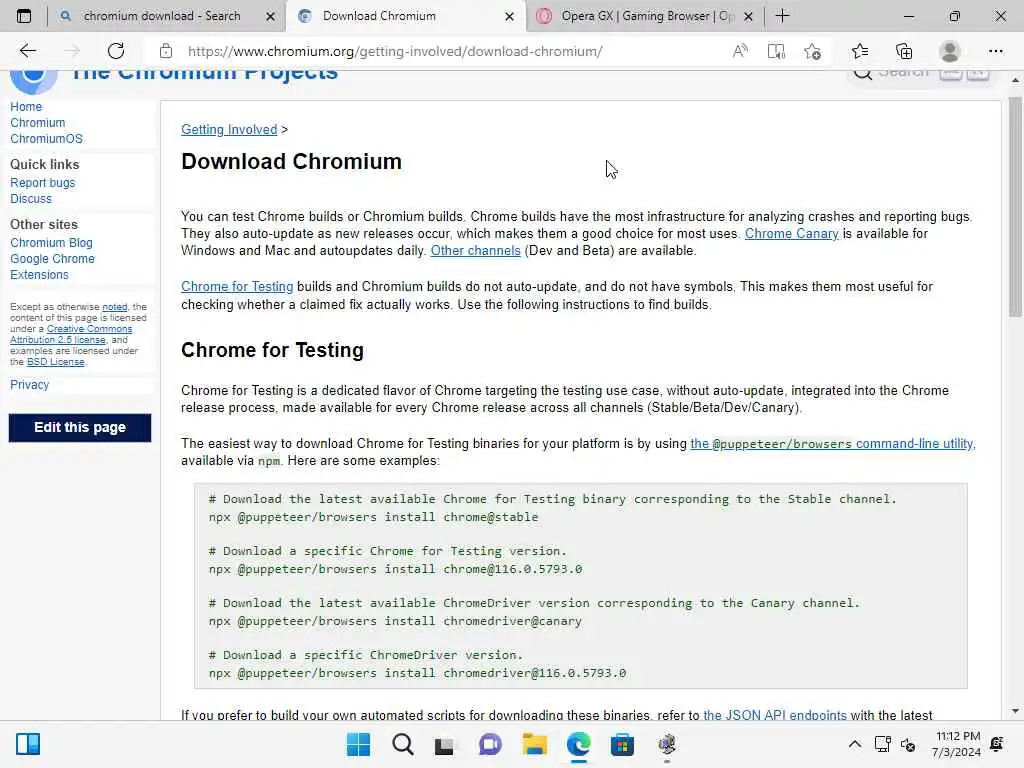This screenshot has width=1024, height=768.
Task: Open the running installer app on the taskbar
Action: [667, 744]
